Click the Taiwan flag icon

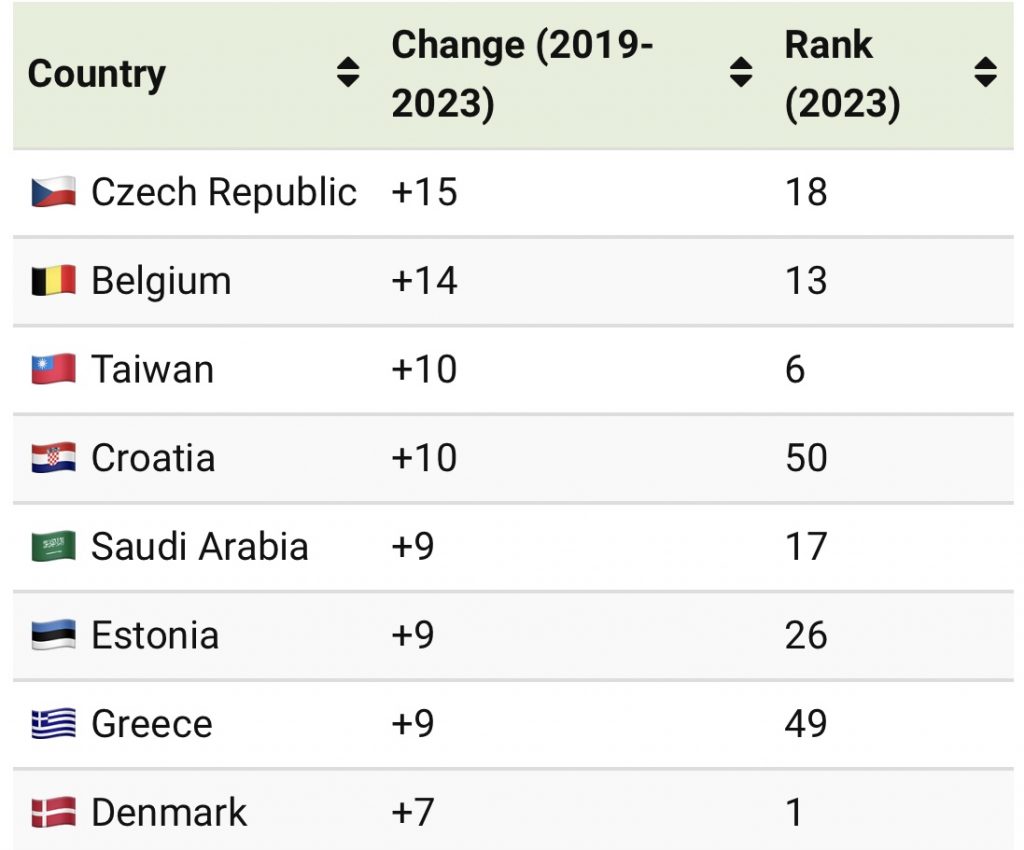pyautogui.click(x=53, y=370)
